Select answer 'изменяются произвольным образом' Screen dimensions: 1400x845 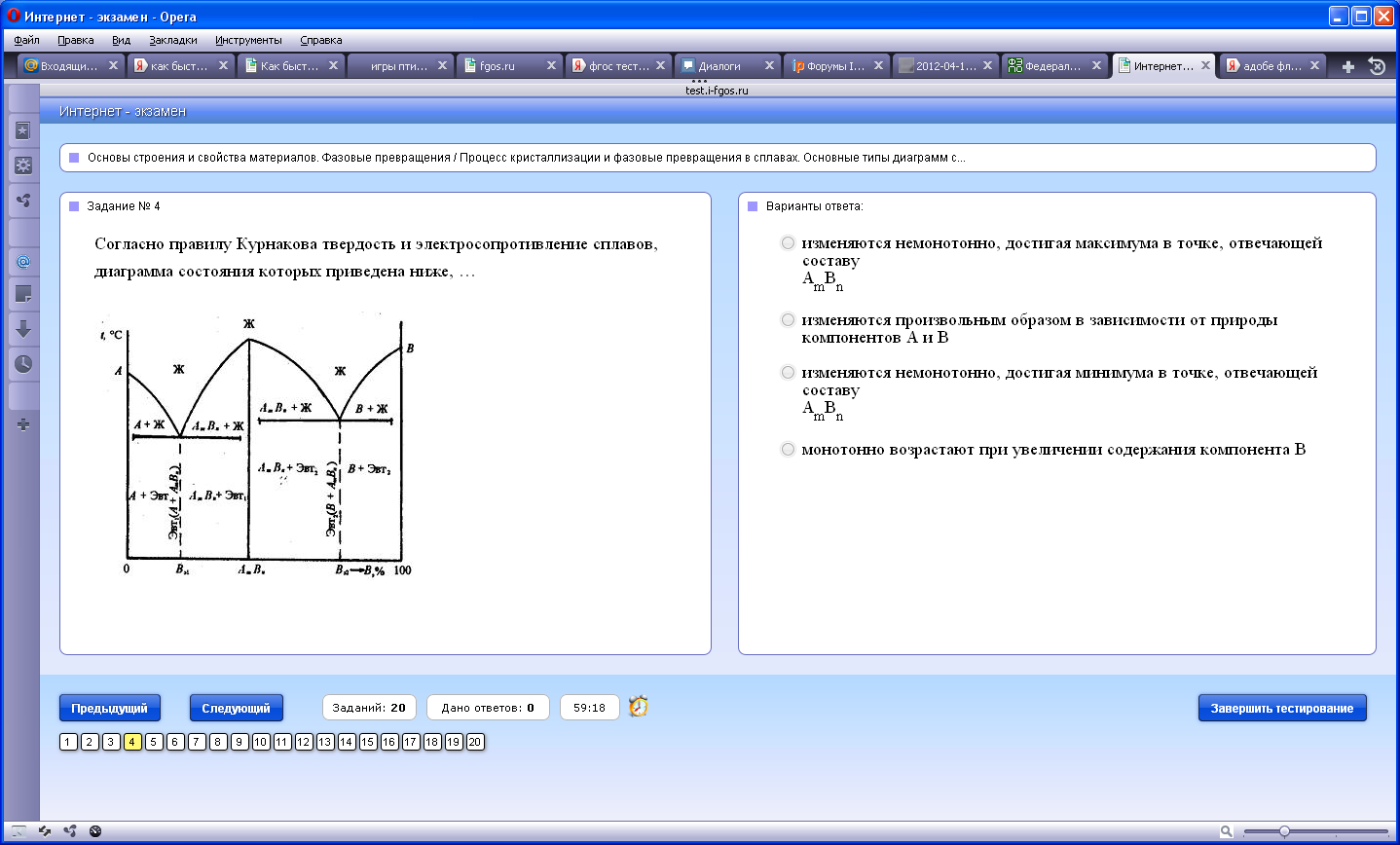click(x=788, y=319)
